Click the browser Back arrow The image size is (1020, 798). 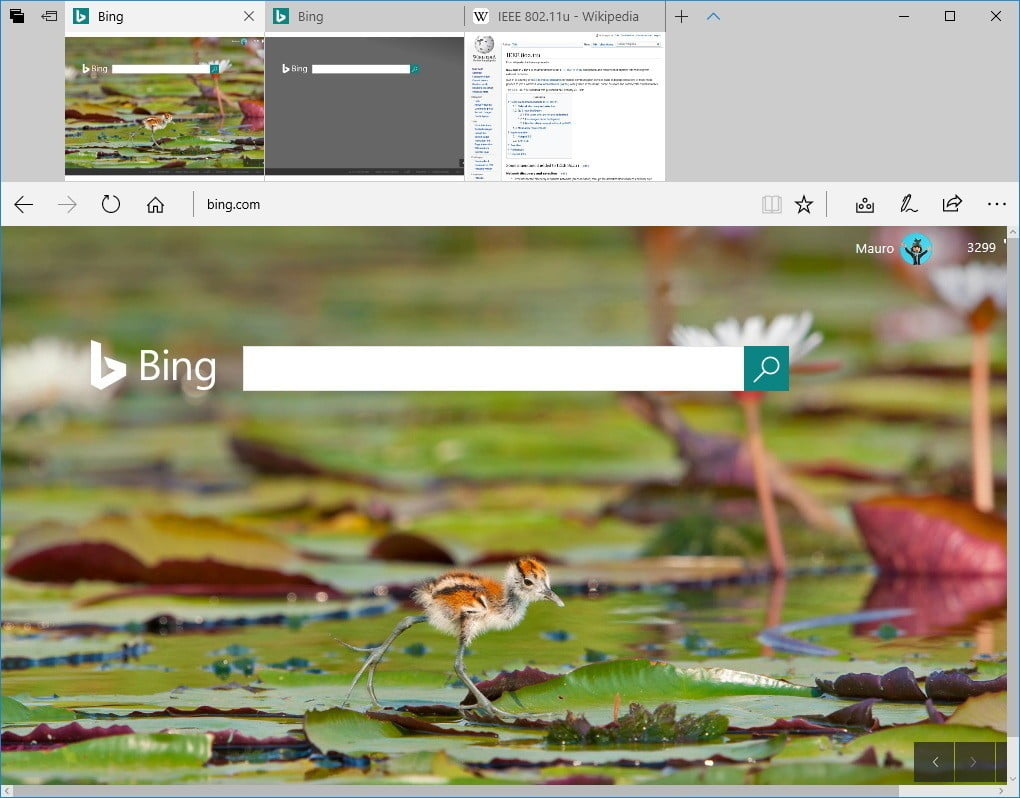click(x=24, y=205)
